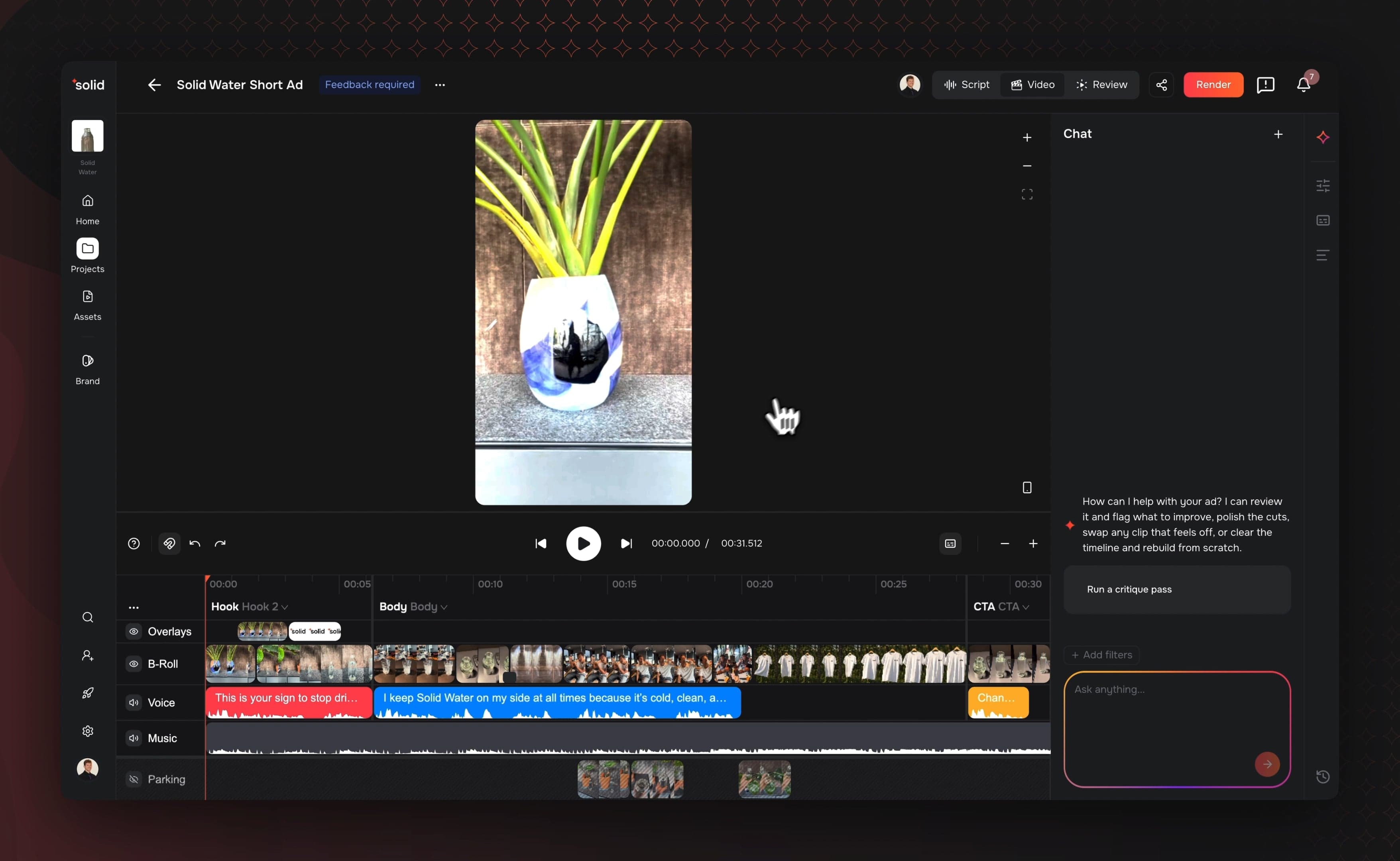Hide the B-Roll track
Image resolution: width=1400 pixels, height=861 pixels.
click(134, 664)
